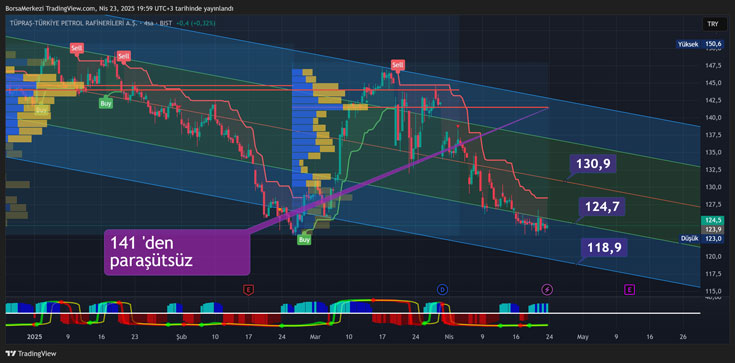Viewport: 735px width, 363px height.
Task: Click the faded Buy label on the volume profile
Action: [42, 110]
